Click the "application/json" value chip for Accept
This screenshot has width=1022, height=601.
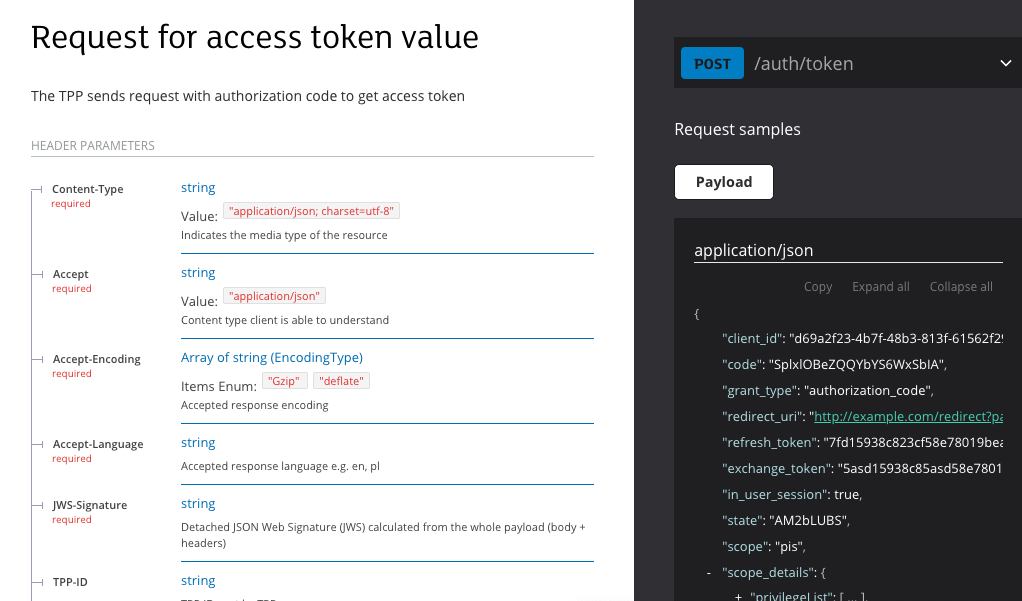(274, 295)
